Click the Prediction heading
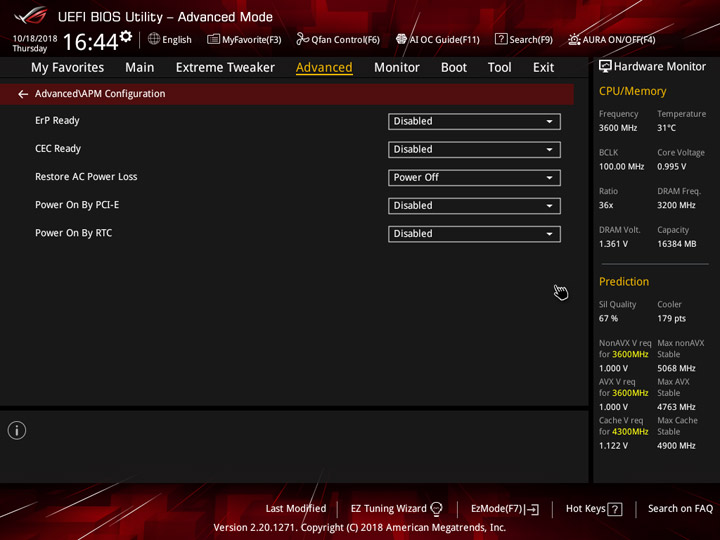Screen dimensions: 720x540 tap(624, 281)
